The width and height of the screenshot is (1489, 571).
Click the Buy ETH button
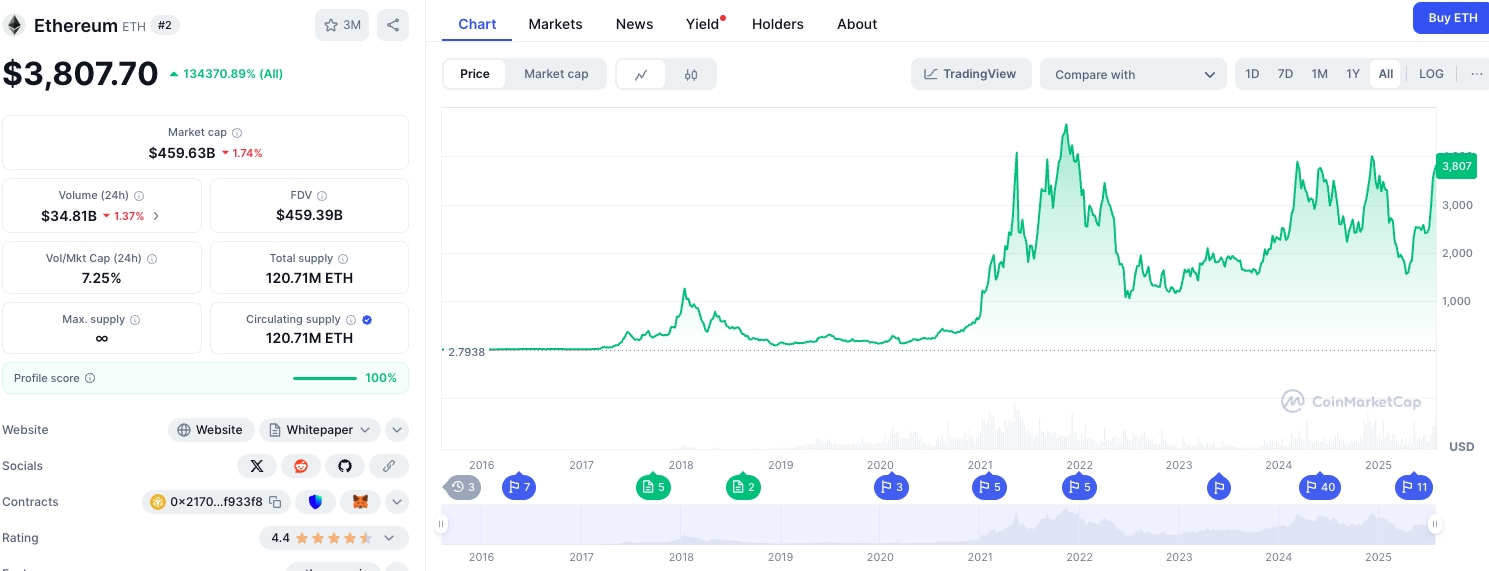tap(1452, 18)
